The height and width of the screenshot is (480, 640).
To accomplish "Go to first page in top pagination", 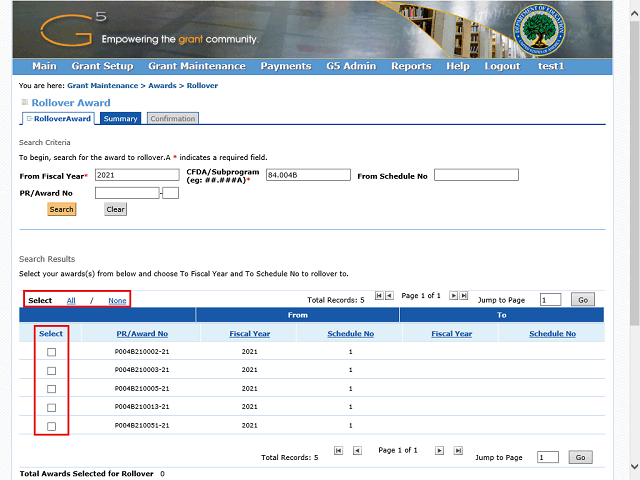I will 379,296.
